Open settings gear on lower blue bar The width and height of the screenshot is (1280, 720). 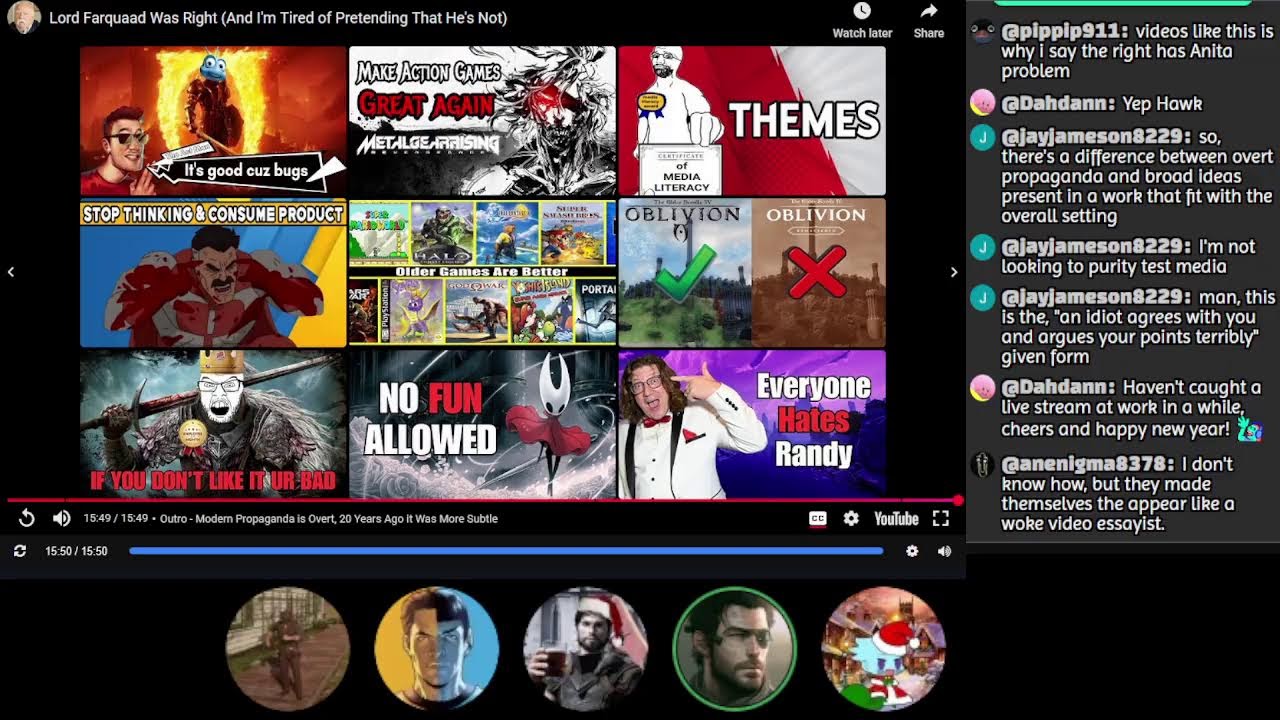point(912,551)
